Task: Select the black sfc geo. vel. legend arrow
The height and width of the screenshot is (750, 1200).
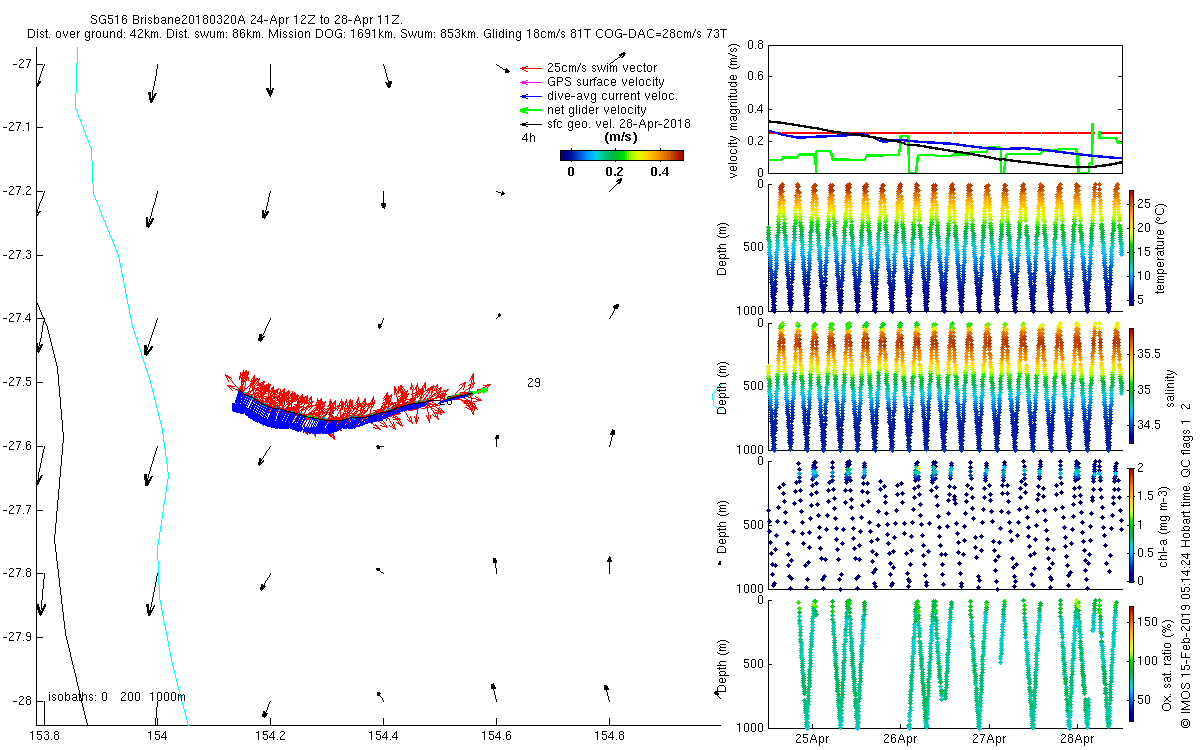Action: [x=530, y=124]
